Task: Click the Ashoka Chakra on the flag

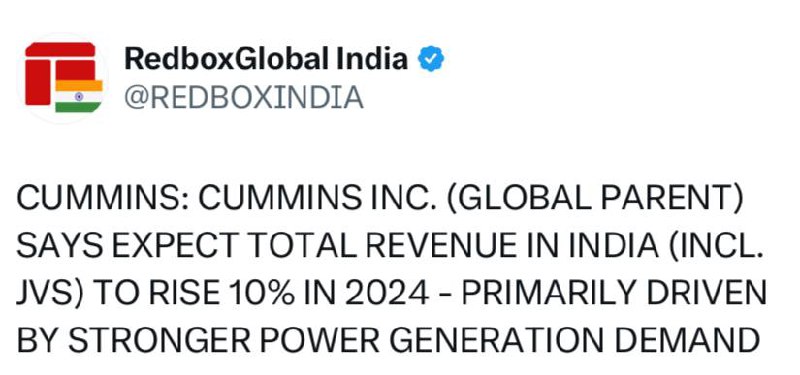Action: tap(79, 96)
